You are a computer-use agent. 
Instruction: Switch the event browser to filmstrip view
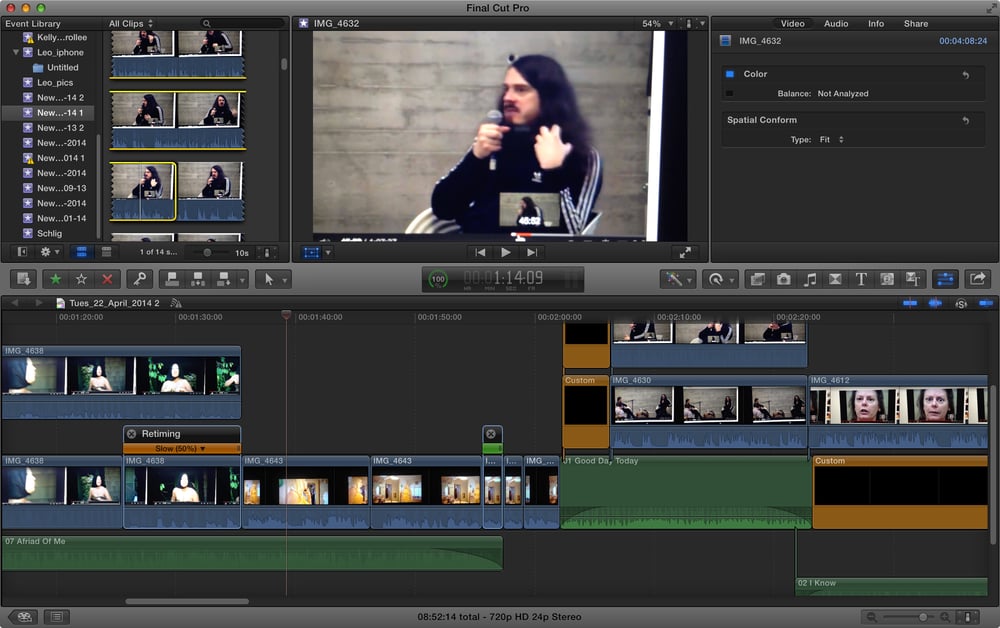pyautogui.click(x=81, y=252)
